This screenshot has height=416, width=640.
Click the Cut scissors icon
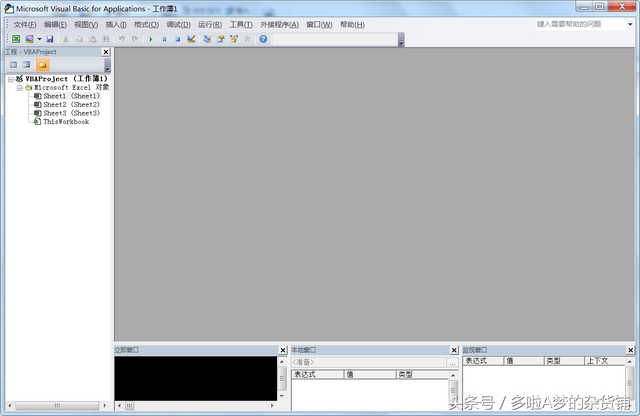coord(65,39)
